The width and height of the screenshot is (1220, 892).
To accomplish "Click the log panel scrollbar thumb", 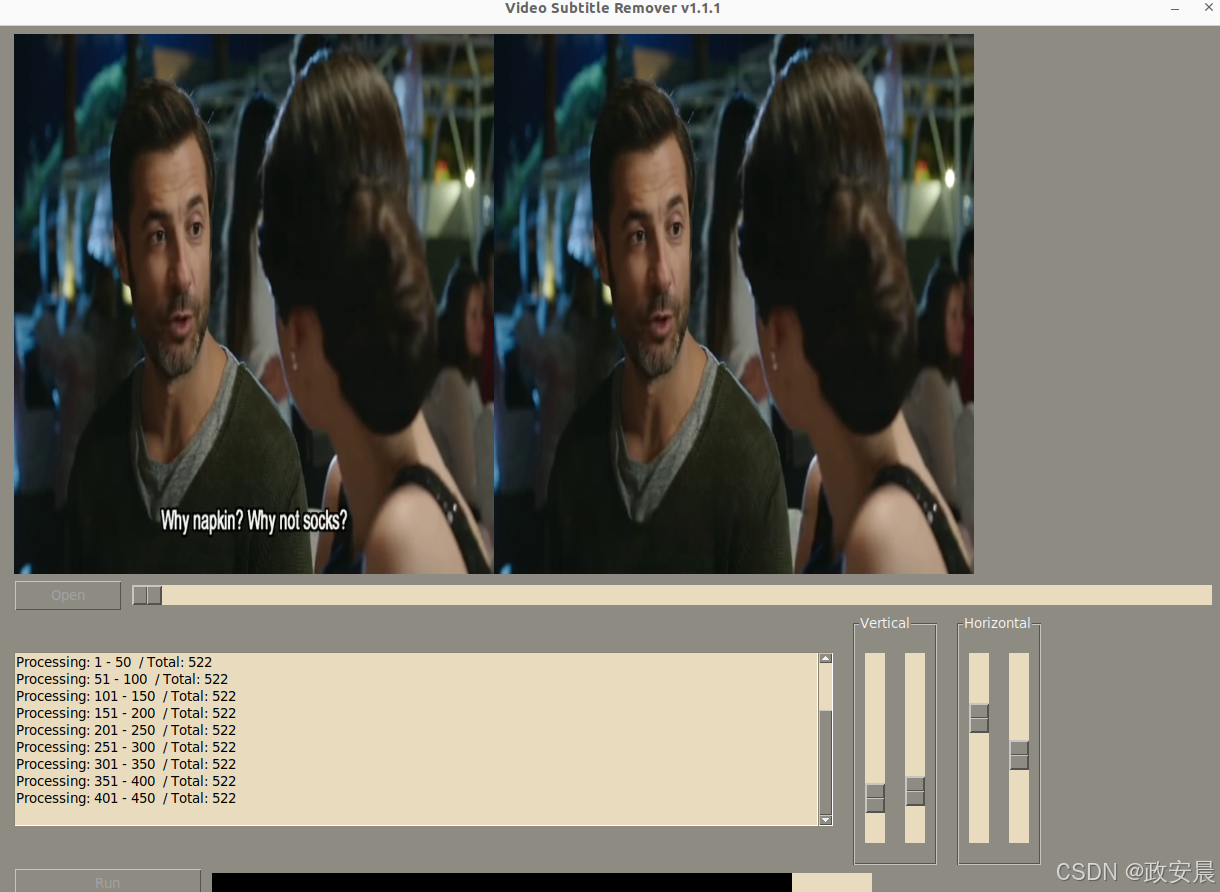I will pyautogui.click(x=825, y=762).
